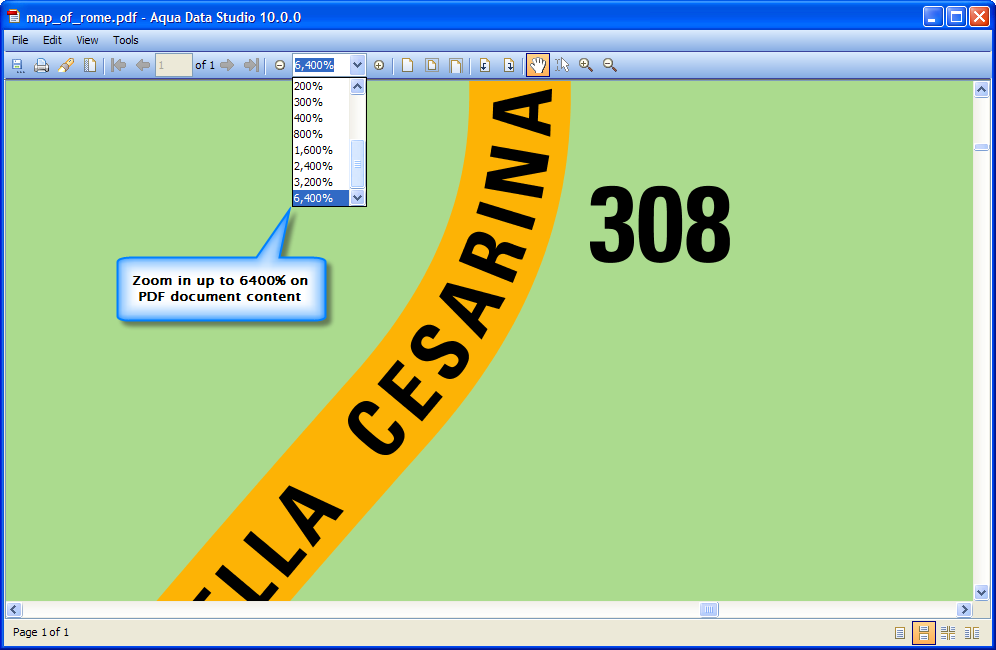Open the Tools menu
The width and height of the screenshot is (996, 650).
click(126, 40)
